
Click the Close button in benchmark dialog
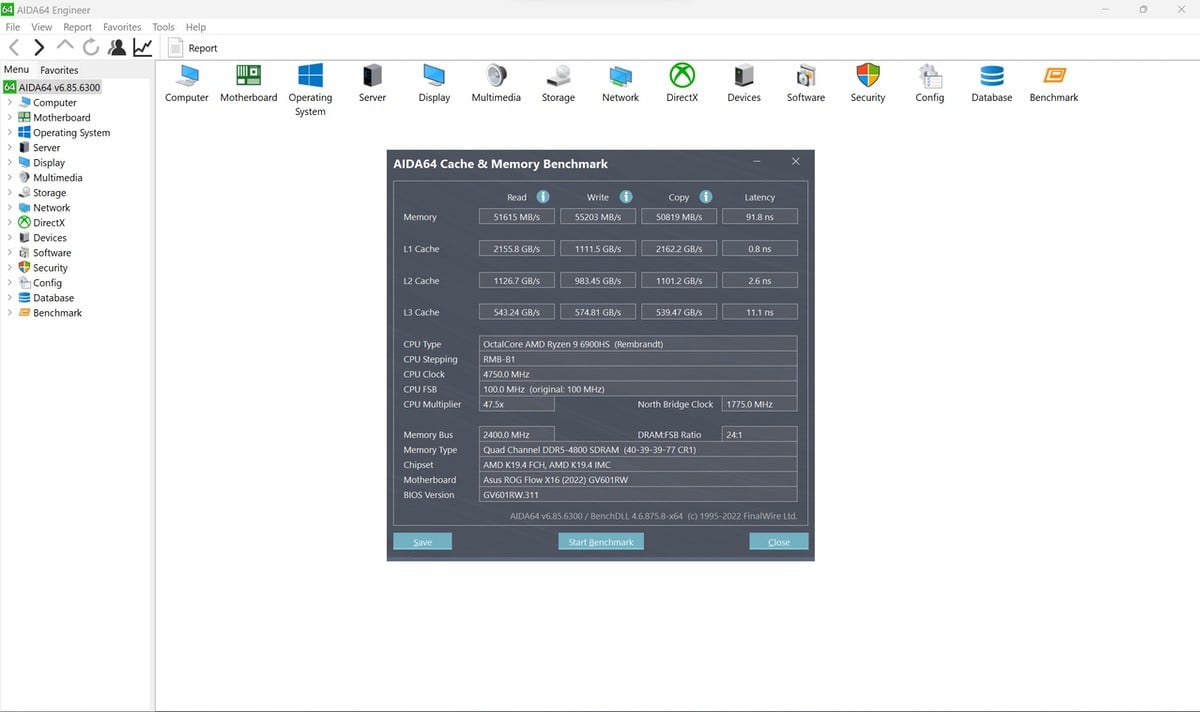(779, 541)
